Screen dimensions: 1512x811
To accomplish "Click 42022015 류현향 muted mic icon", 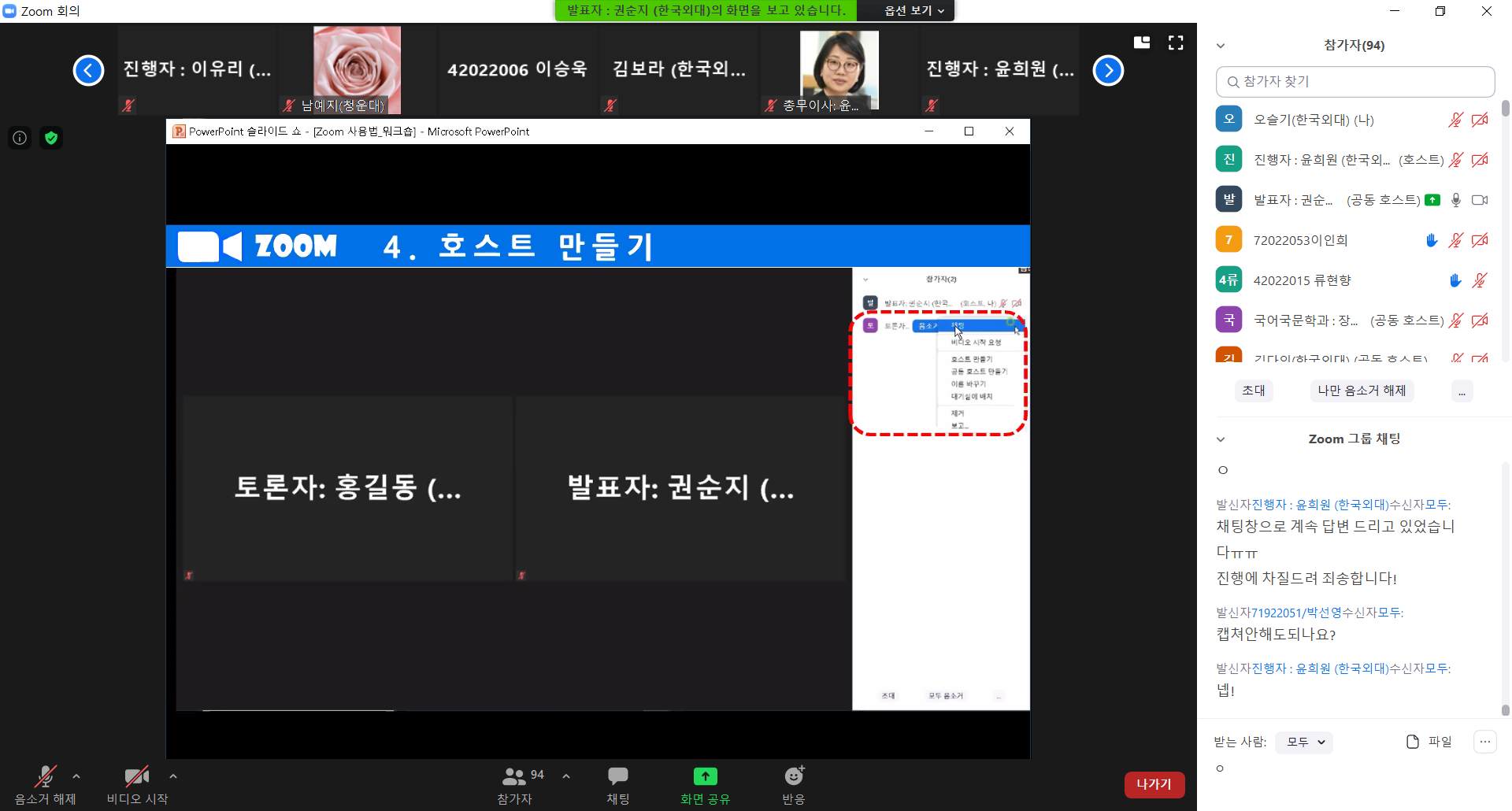I will point(1480,280).
